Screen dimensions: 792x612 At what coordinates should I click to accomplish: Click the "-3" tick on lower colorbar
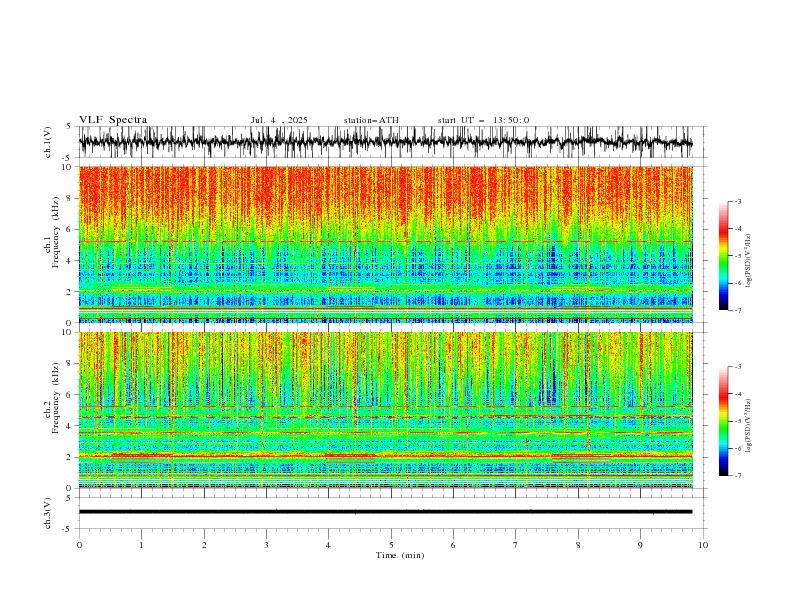point(738,367)
